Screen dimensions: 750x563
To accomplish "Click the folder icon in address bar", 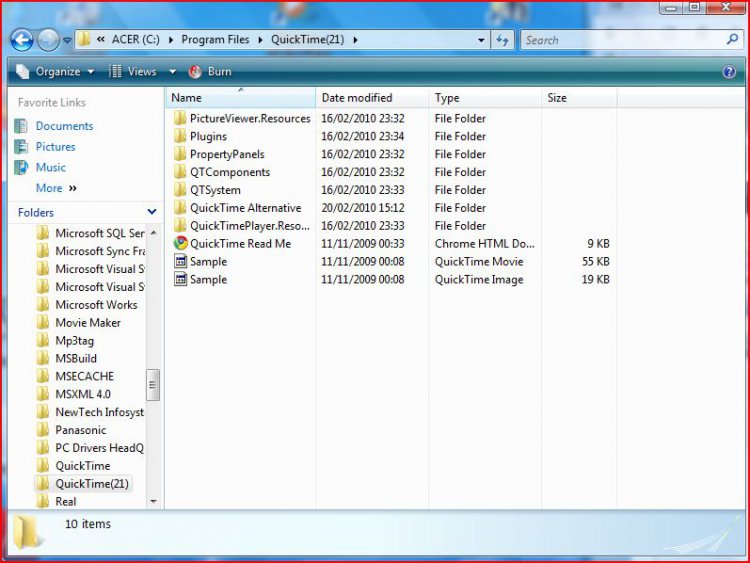I will click(84, 40).
